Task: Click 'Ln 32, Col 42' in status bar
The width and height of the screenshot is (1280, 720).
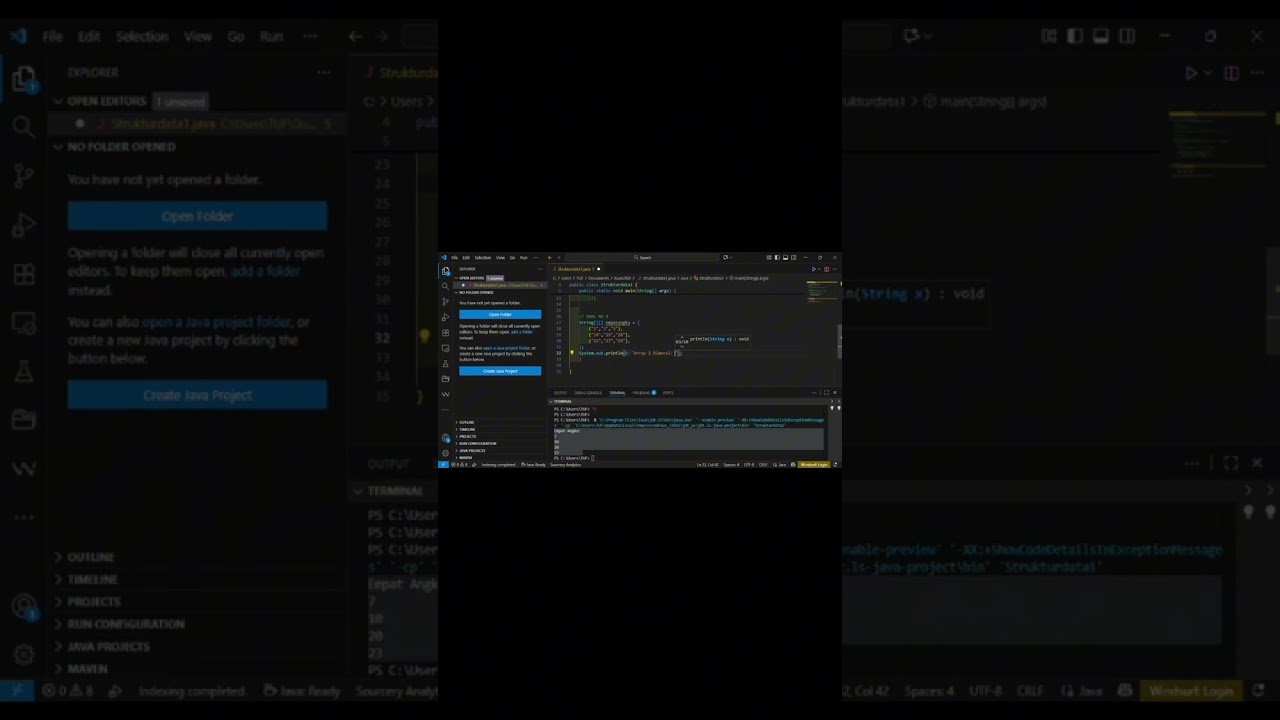Action: [x=708, y=465]
